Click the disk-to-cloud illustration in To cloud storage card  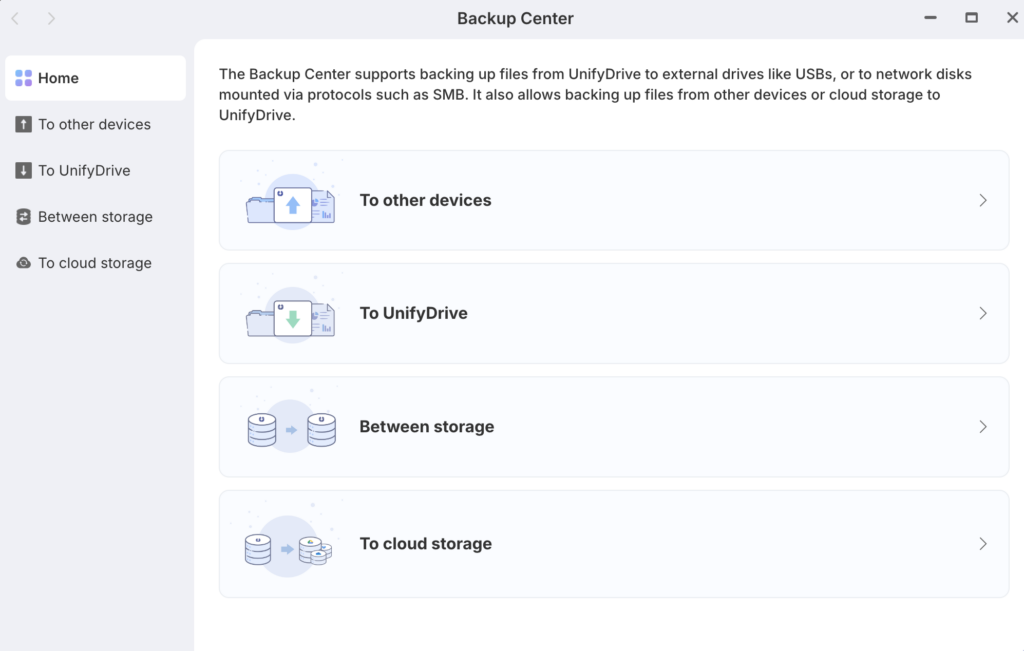pyautogui.click(x=288, y=545)
